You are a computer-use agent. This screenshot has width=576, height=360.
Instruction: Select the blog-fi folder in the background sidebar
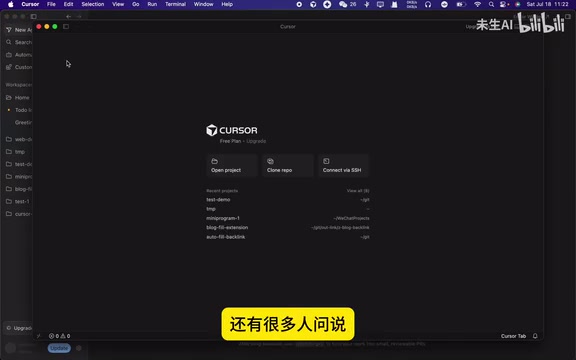tap(18, 189)
